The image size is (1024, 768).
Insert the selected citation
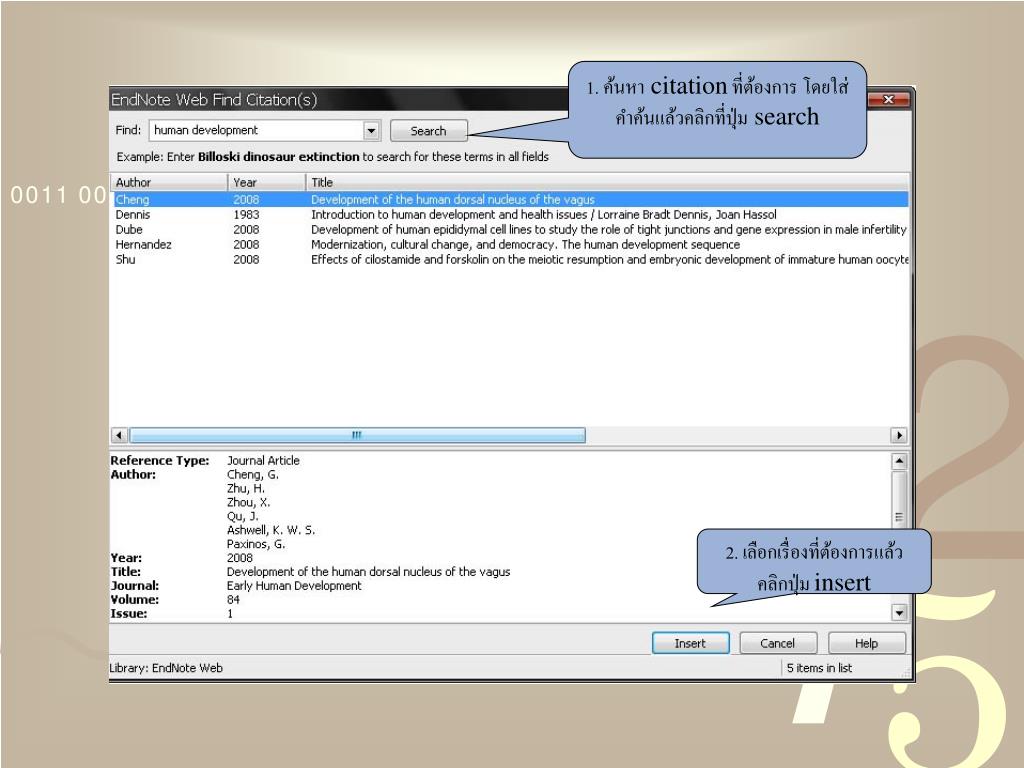click(x=690, y=643)
